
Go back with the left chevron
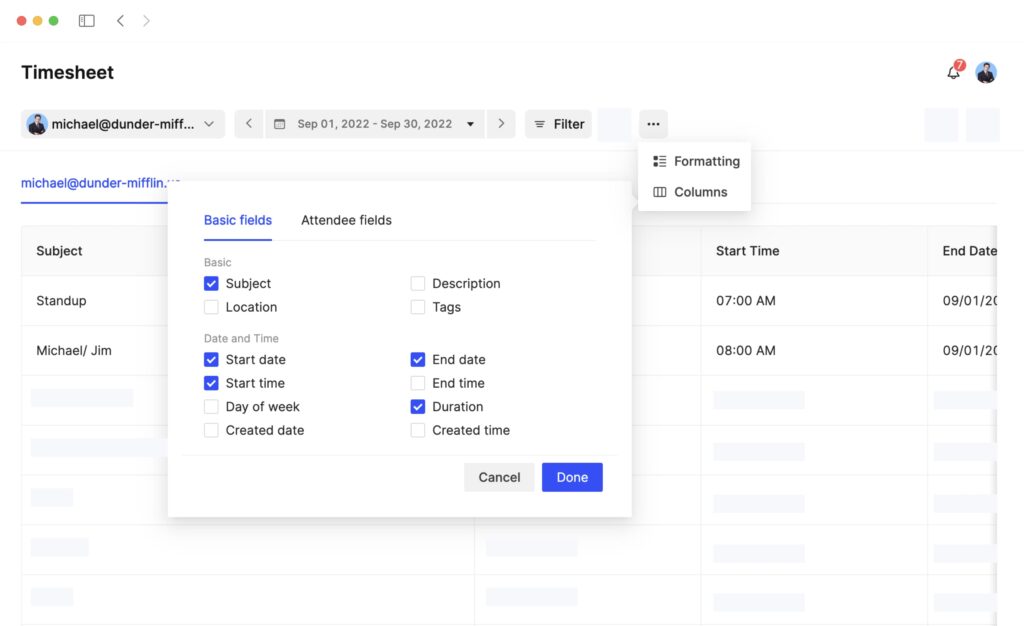120,20
